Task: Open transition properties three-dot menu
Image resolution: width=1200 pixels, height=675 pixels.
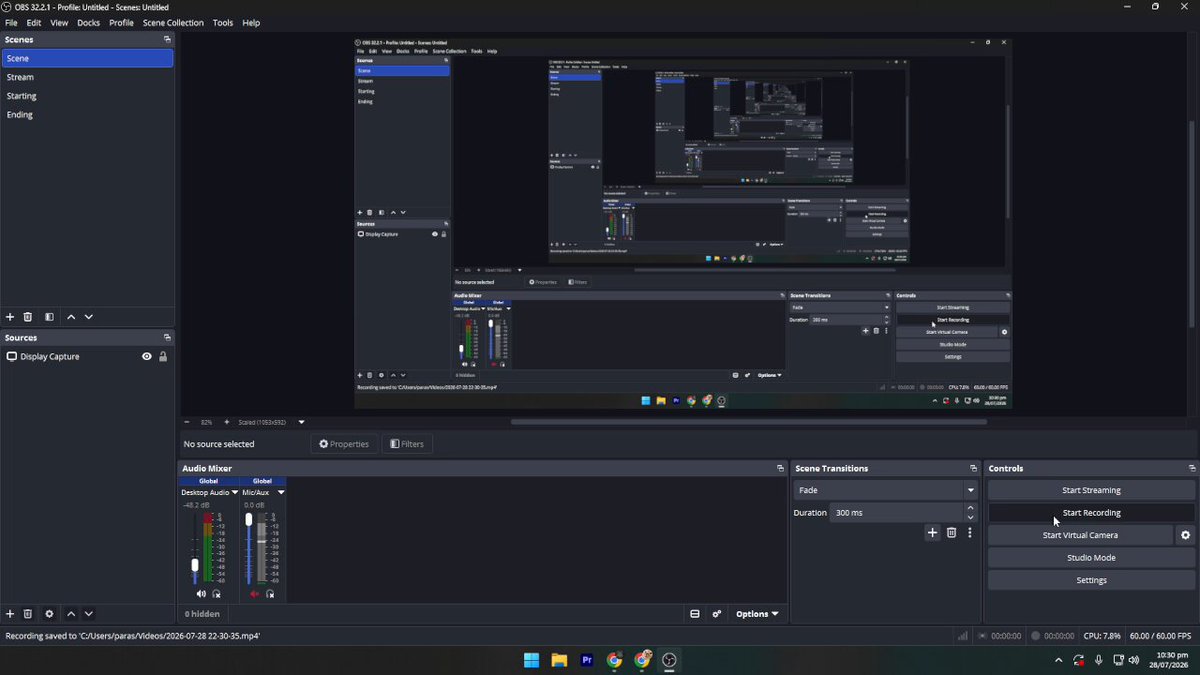Action: point(969,533)
